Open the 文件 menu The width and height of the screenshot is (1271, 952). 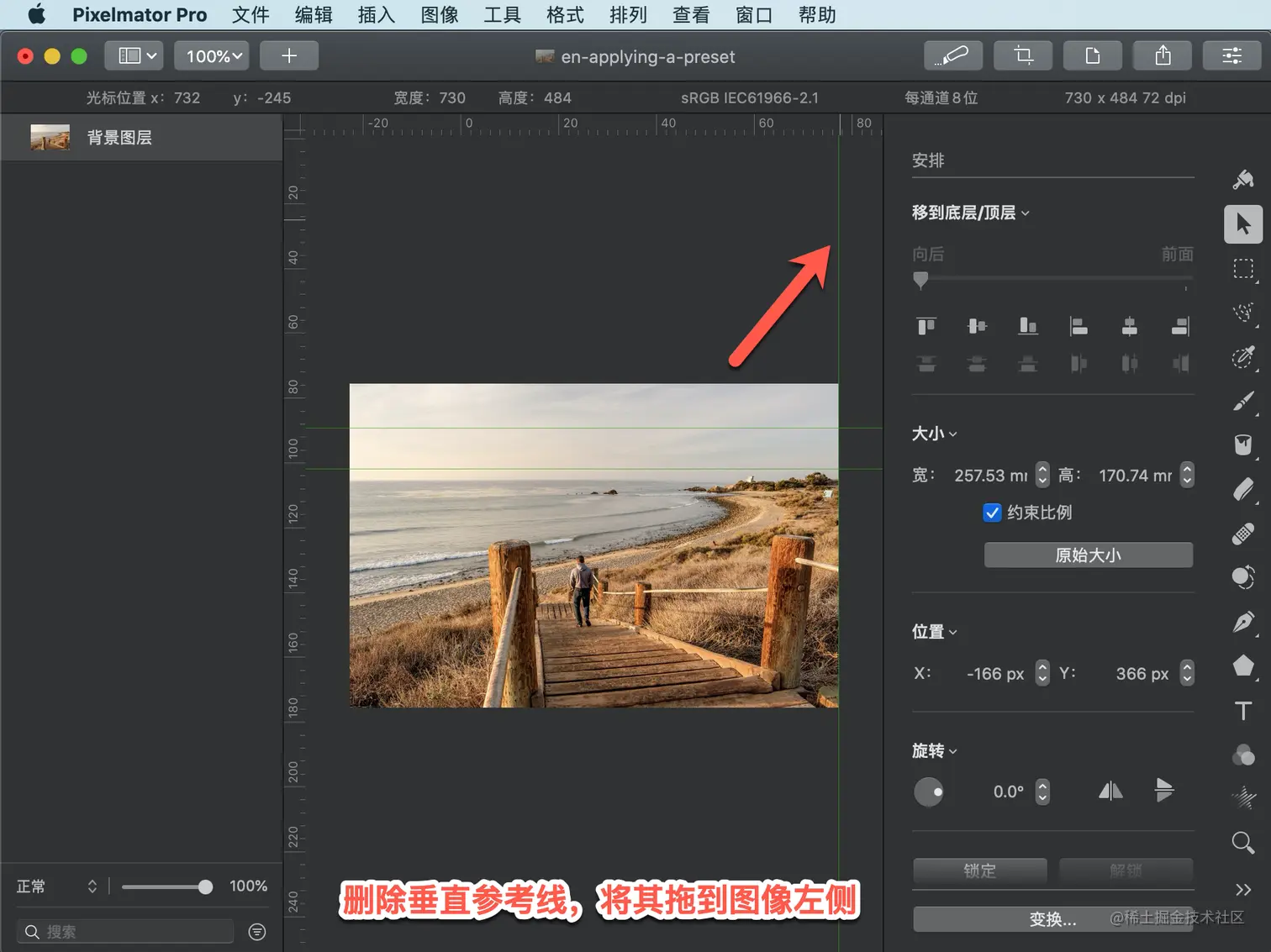coord(251,15)
